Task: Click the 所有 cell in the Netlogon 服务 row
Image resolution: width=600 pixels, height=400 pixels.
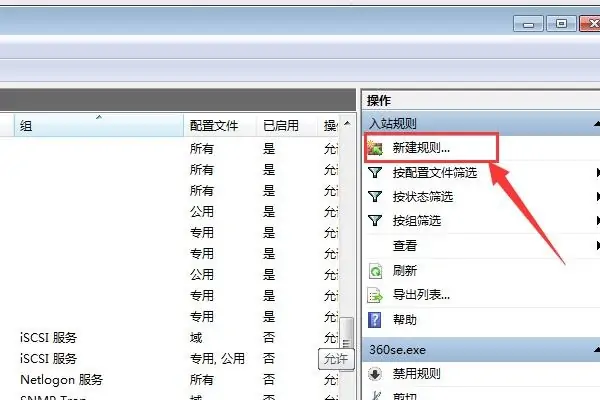Action: [x=201, y=380]
